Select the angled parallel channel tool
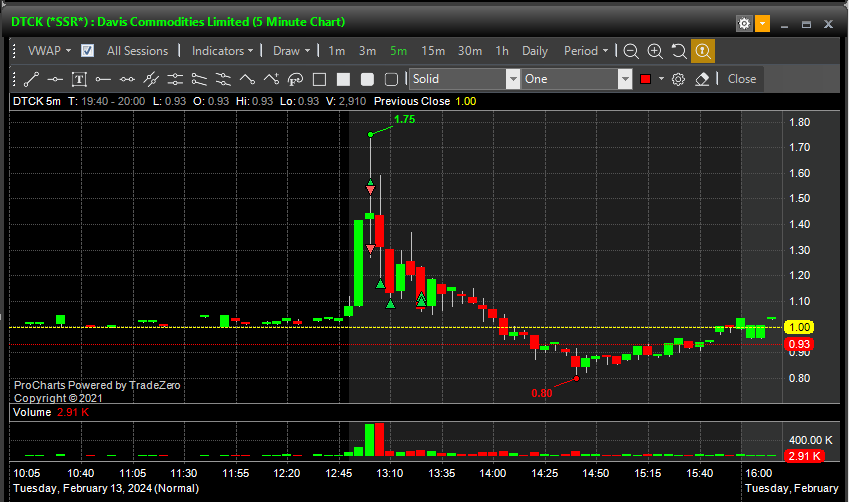 coord(199,79)
